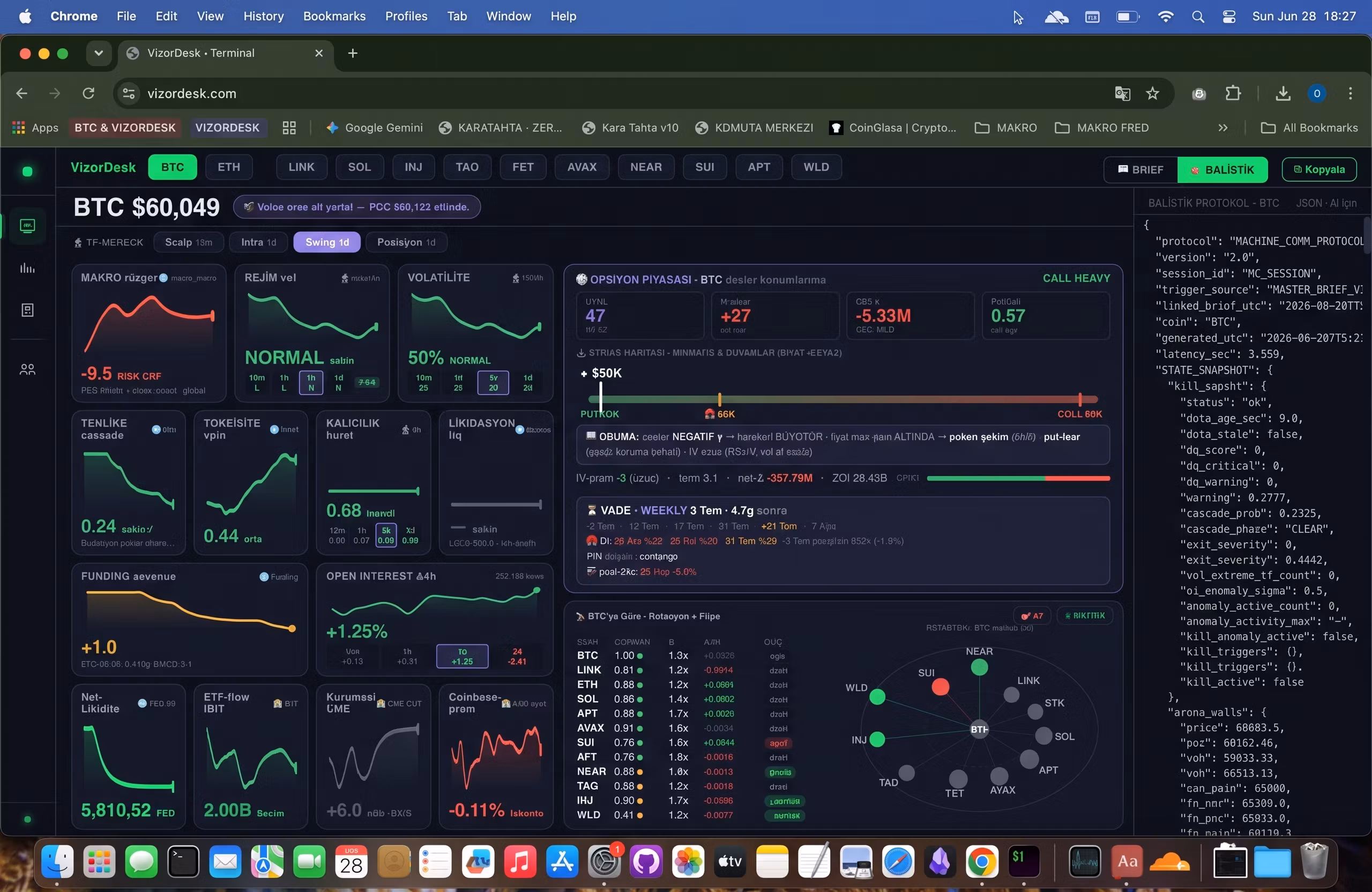The height and width of the screenshot is (892, 1372).
Task: Expand the Chrome tab search chevron
Action: click(x=99, y=53)
